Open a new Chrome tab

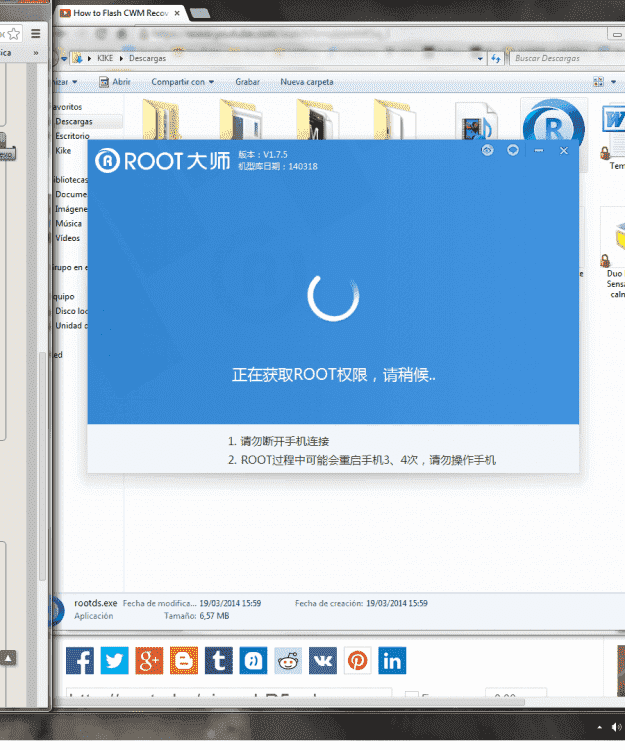coord(200,13)
